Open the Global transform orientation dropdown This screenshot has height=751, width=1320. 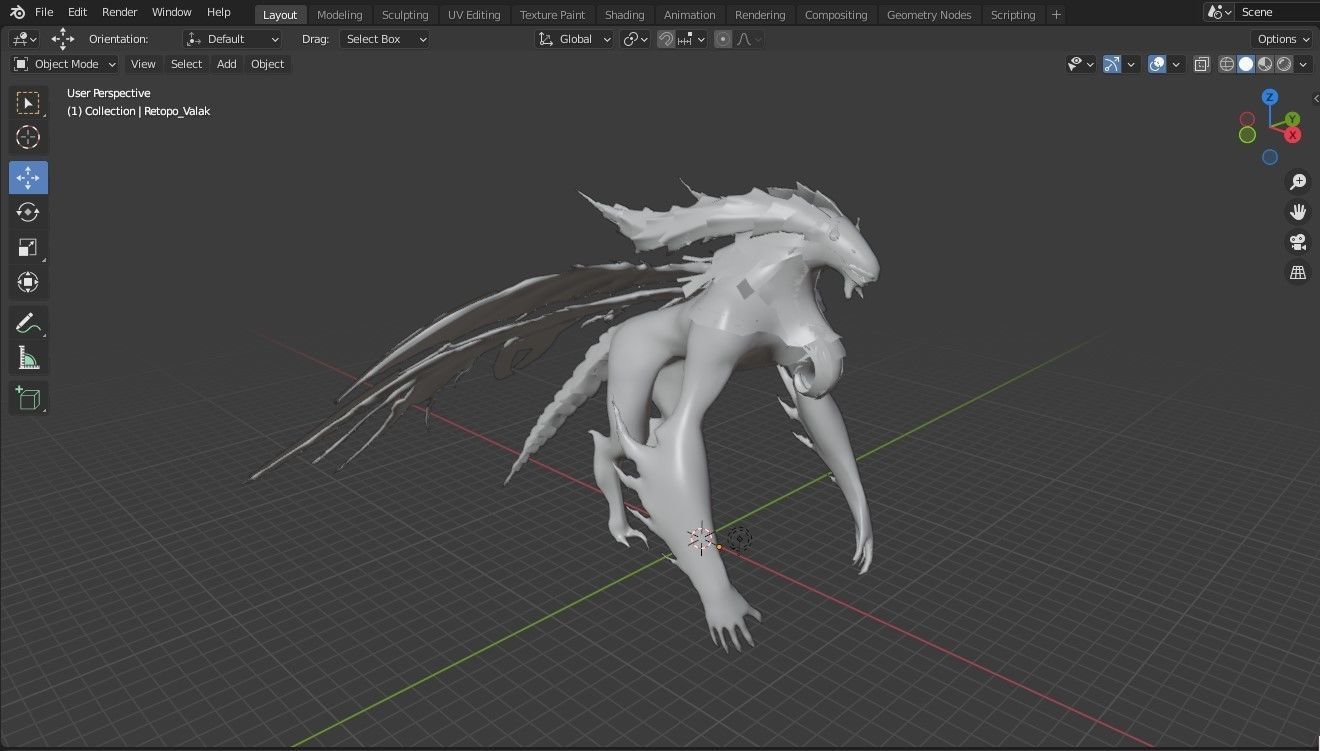[574, 39]
